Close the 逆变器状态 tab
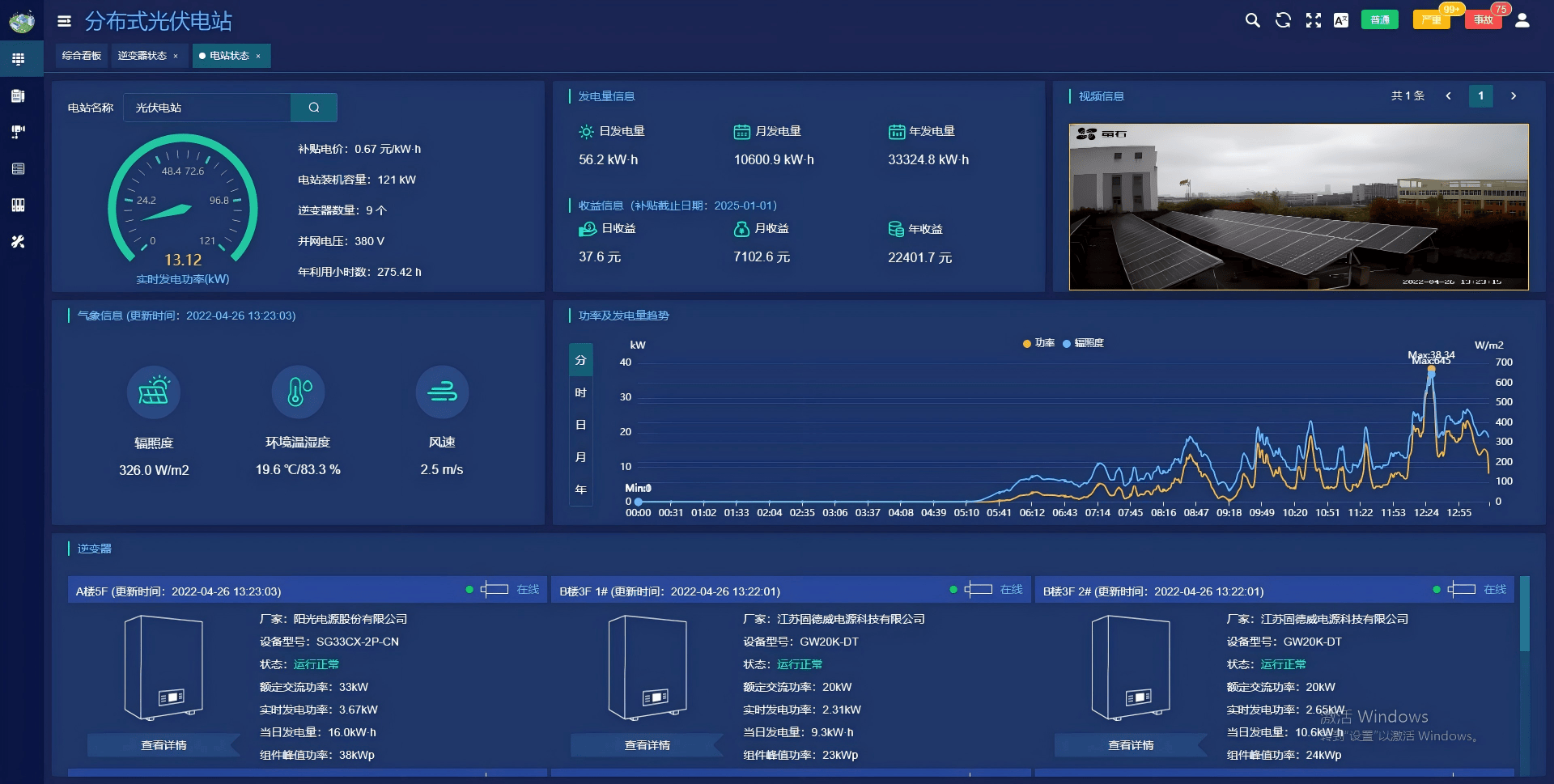The height and width of the screenshot is (784, 1554). click(x=176, y=56)
